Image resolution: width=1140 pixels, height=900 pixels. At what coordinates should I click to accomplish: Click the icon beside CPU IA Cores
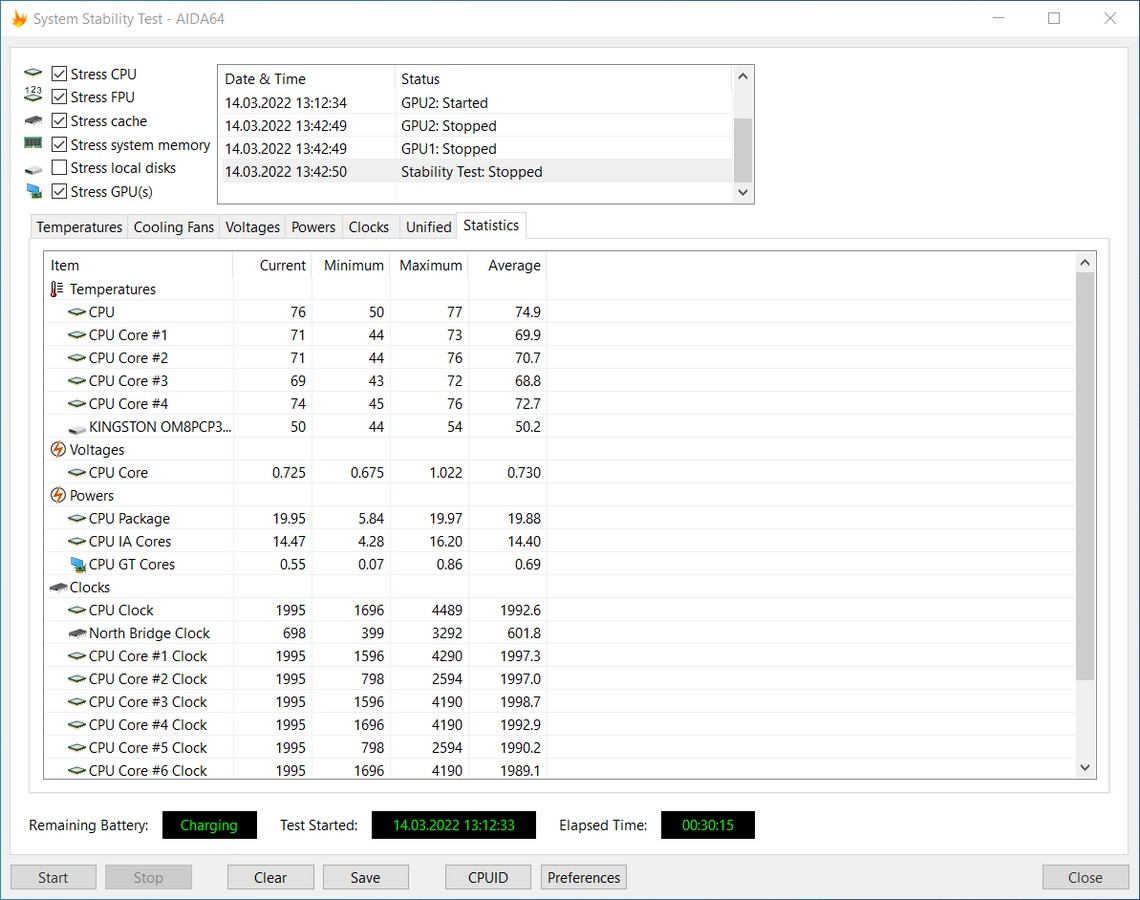click(x=77, y=542)
